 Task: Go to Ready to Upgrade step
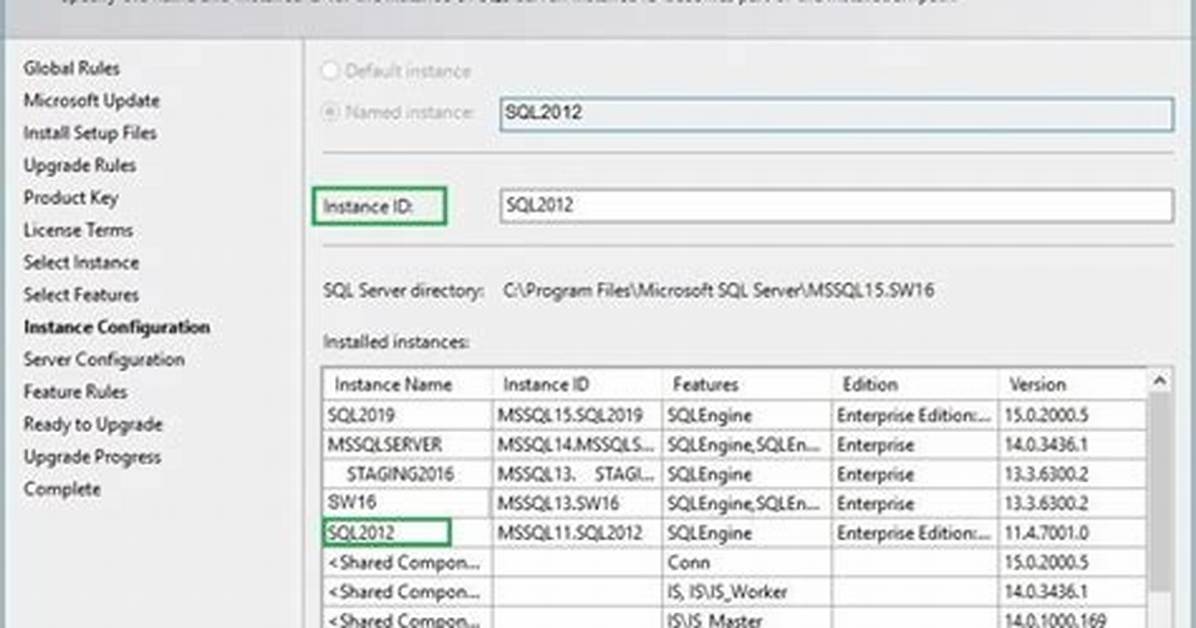93,424
